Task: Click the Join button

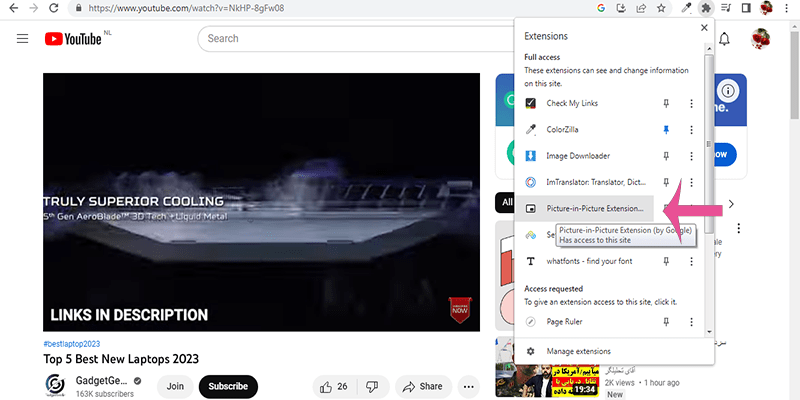Action: (175, 386)
